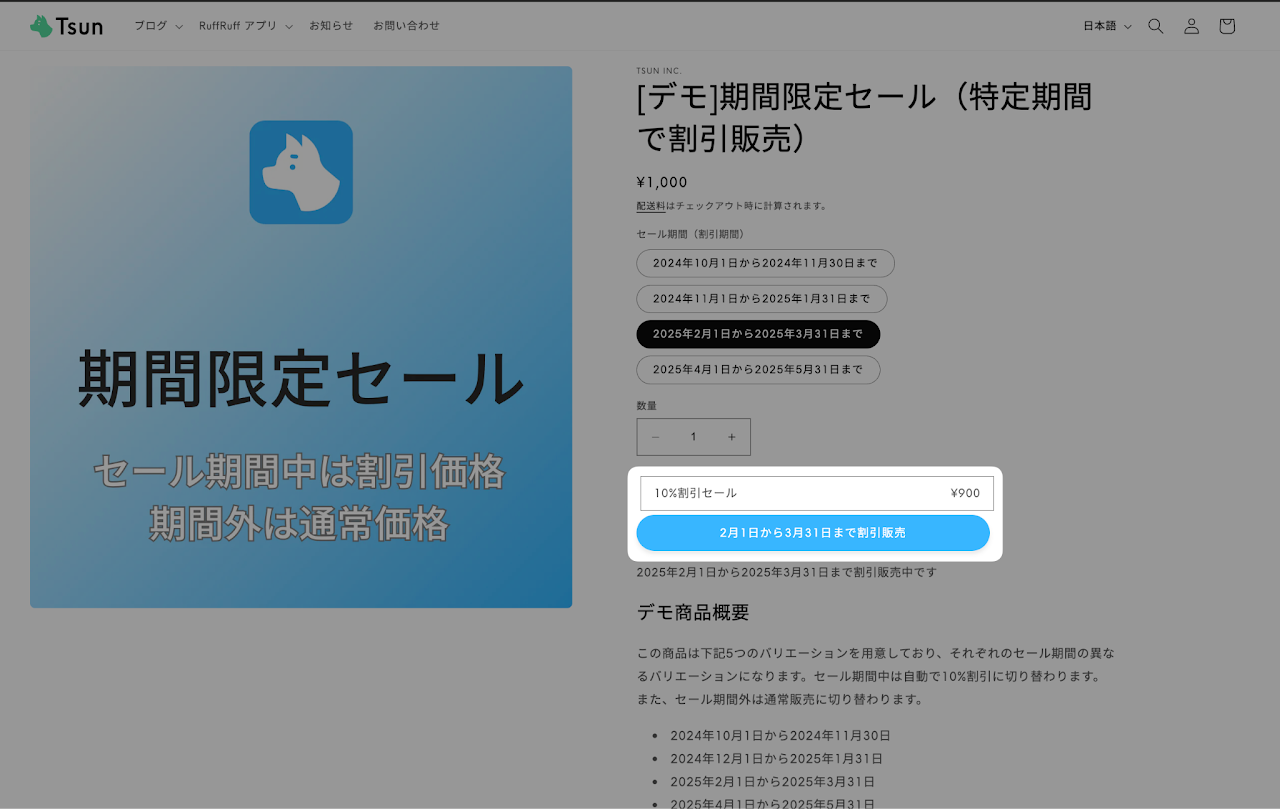Open the shopping cart icon
This screenshot has height=809, width=1280.
1227,26
